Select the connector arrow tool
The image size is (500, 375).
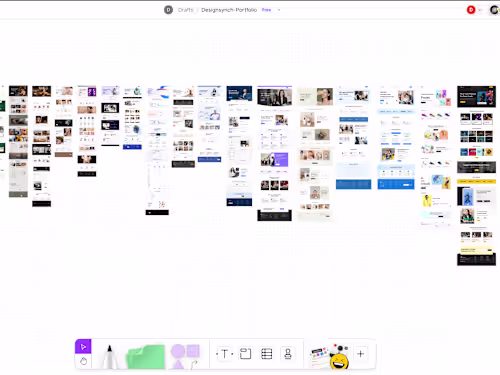(x=194, y=364)
